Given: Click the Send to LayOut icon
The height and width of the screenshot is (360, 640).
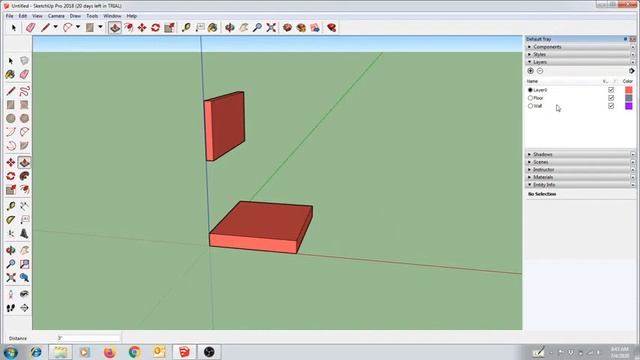Looking at the screenshot, I should tap(315, 27).
